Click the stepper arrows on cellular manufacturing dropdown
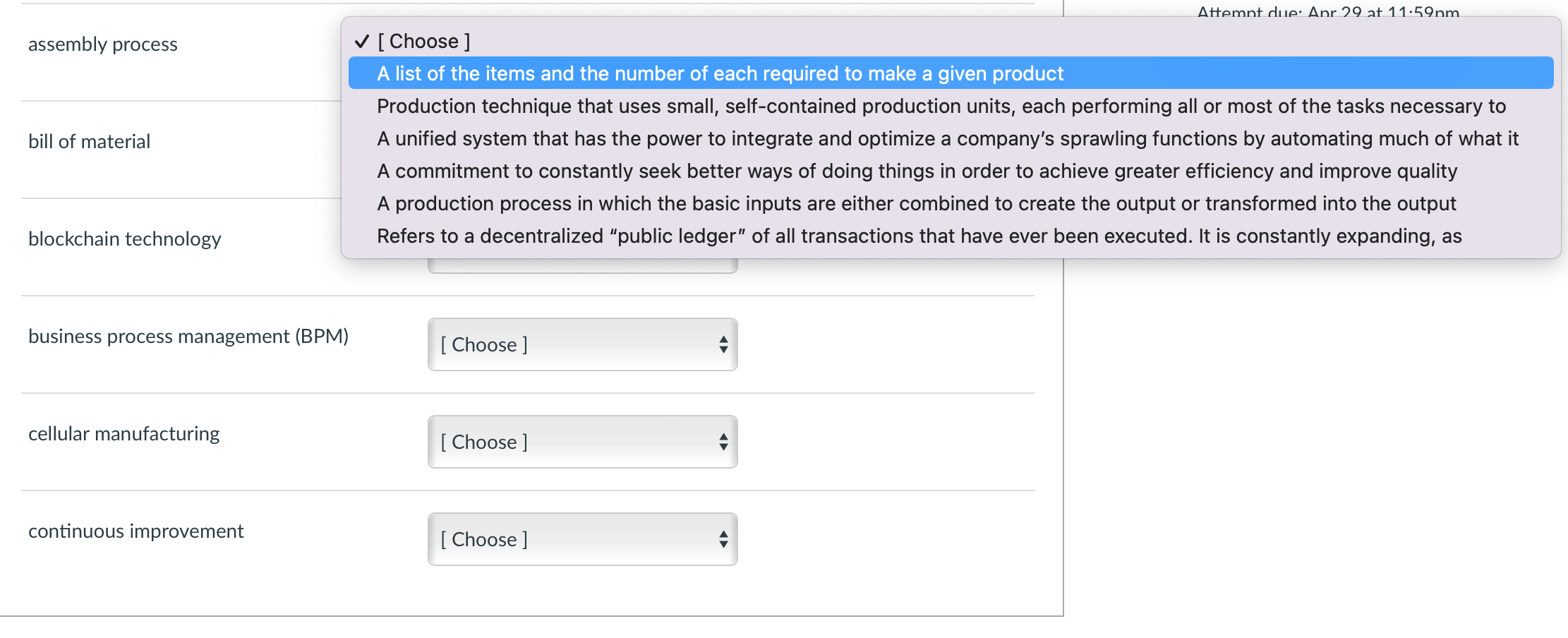Image resolution: width=1568 pixels, height=638 pixels. click(x=723, y=442)
